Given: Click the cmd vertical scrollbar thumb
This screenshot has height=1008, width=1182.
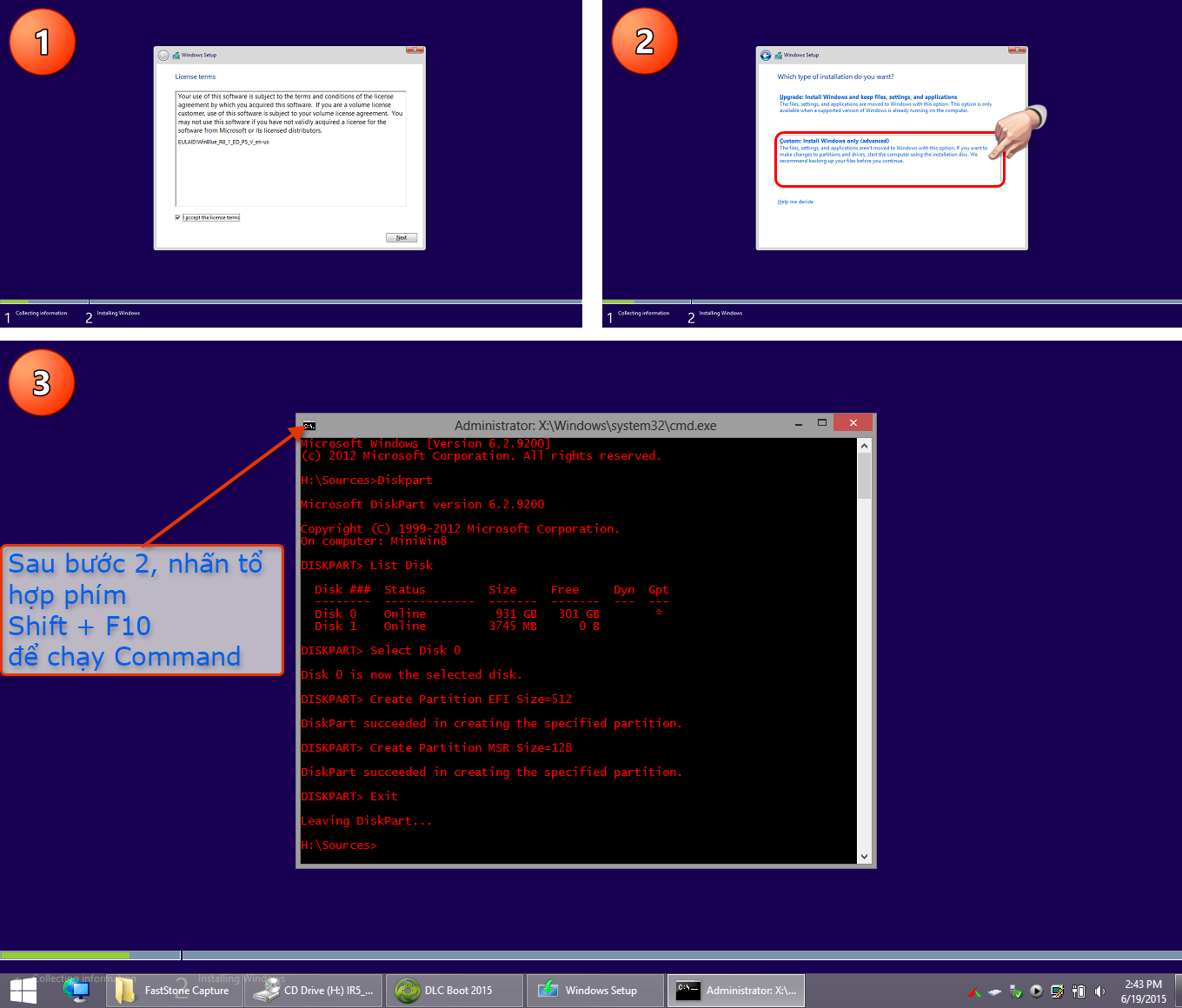Looking at the screenshot, I should tap(864, 476).
